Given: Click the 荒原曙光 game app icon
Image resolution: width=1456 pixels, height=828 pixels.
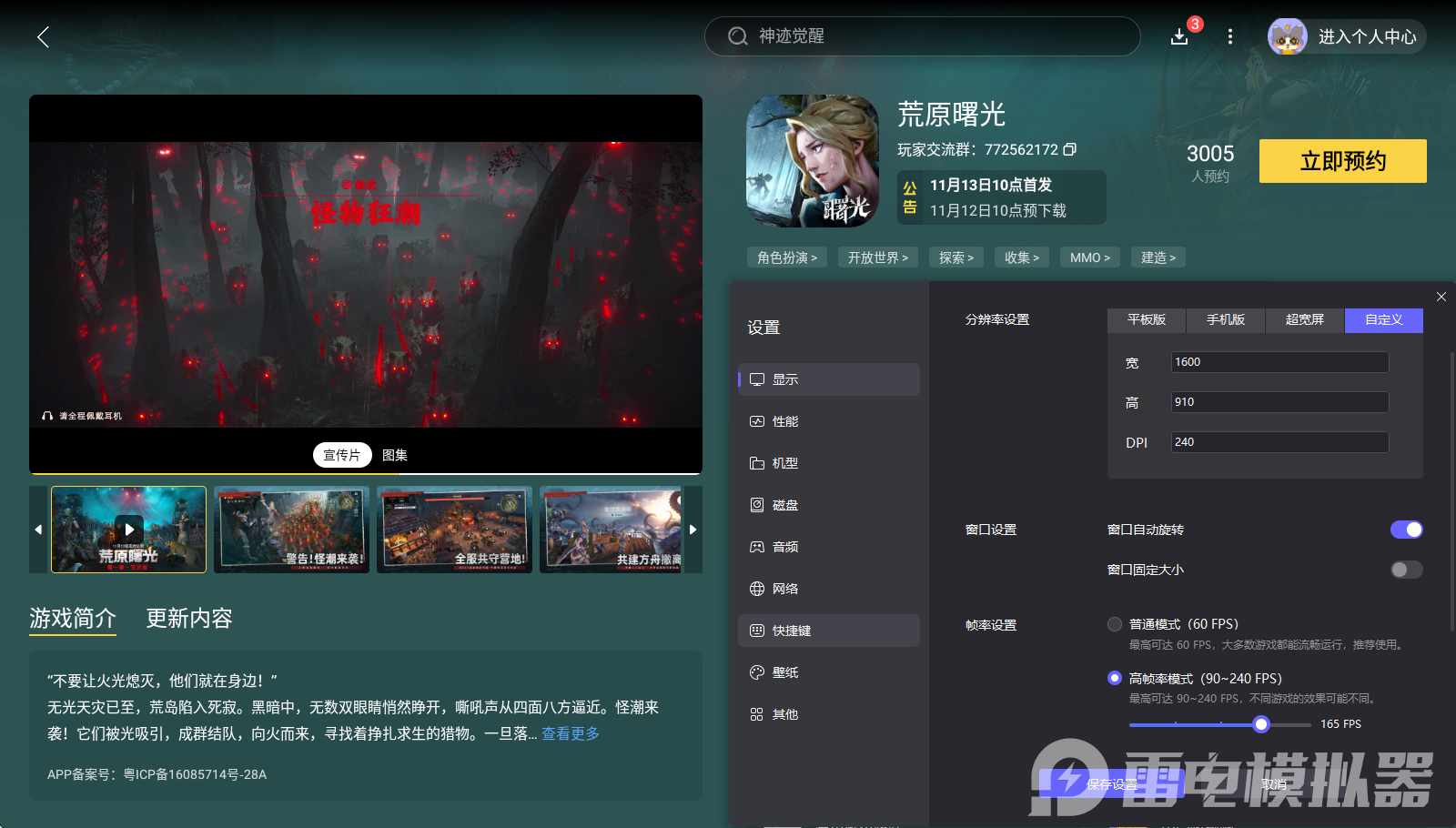Looking at the screenshot, I should 813,161.
